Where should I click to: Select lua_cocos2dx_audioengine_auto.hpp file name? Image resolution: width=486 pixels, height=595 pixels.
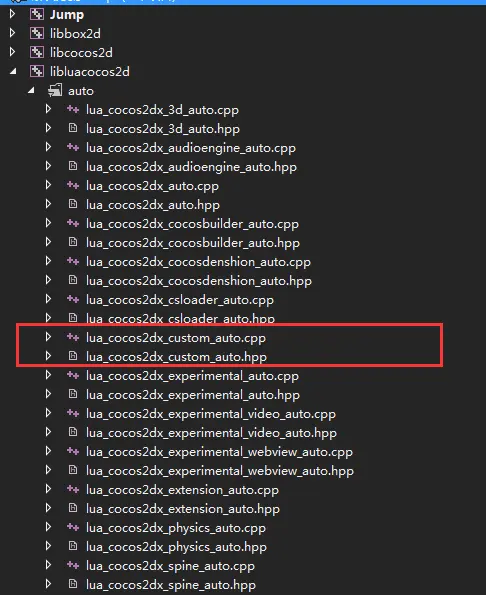pos(191,167)
